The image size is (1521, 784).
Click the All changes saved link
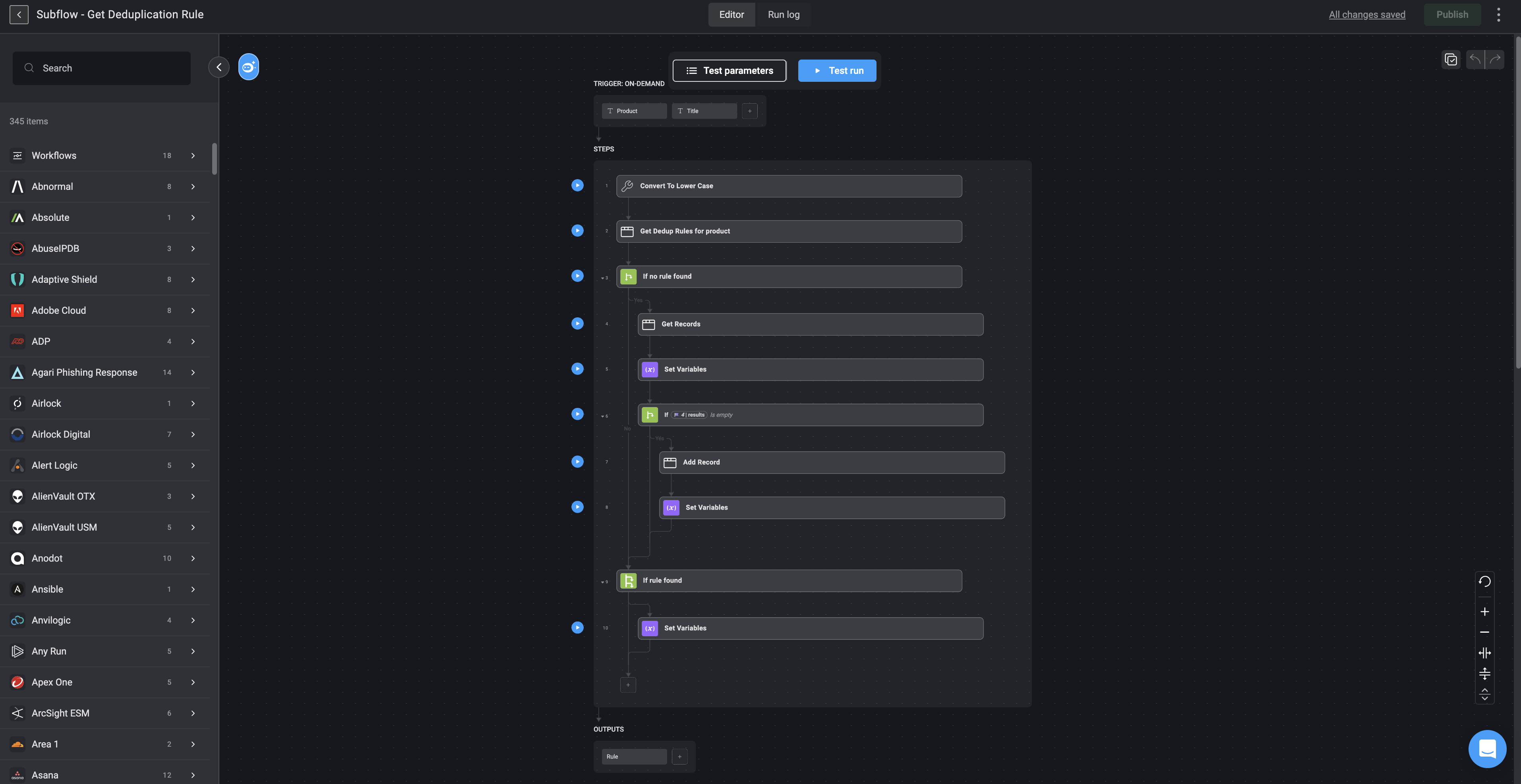pyautogui.click(x=1367, y=15)
